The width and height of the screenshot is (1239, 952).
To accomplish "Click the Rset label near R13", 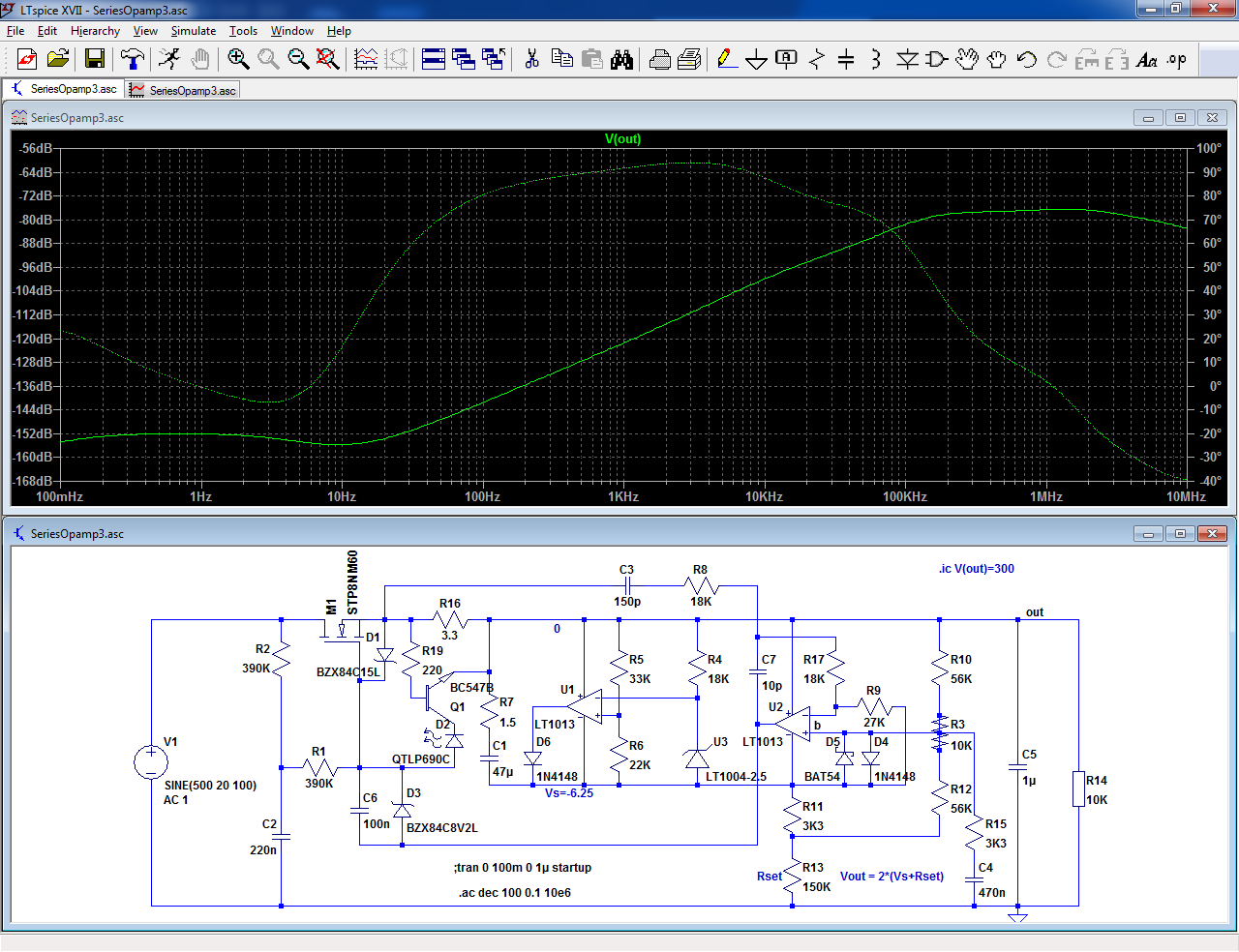I will point(770,877).
